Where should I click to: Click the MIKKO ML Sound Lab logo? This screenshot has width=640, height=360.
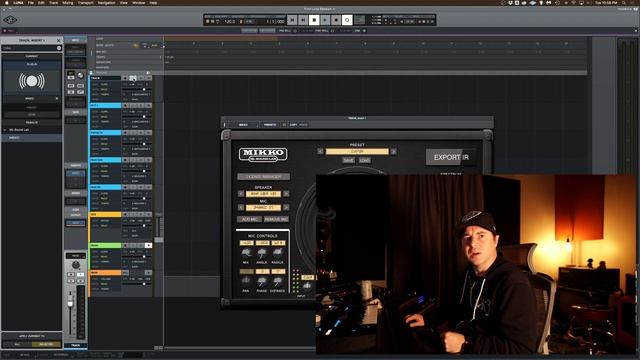pos(263,155)
